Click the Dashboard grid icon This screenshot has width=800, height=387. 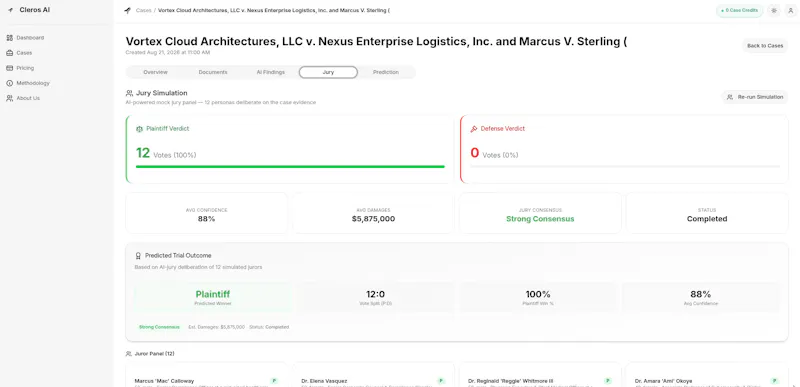click(10, 38)
